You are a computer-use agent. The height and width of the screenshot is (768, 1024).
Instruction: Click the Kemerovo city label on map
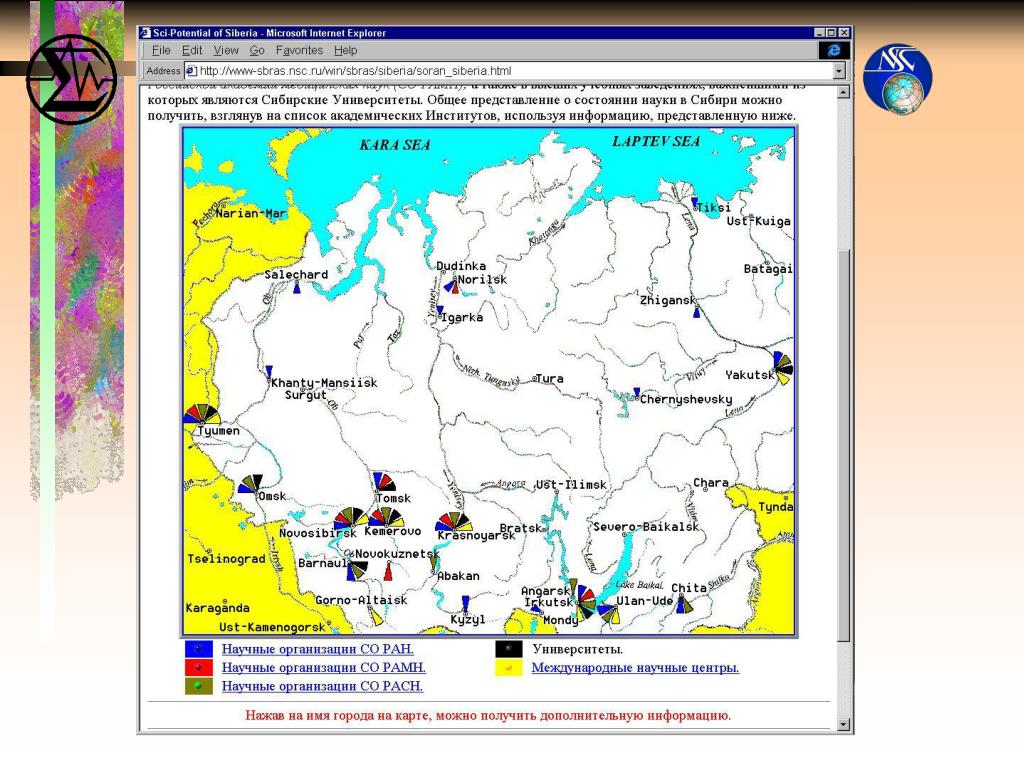pos(392,531)
